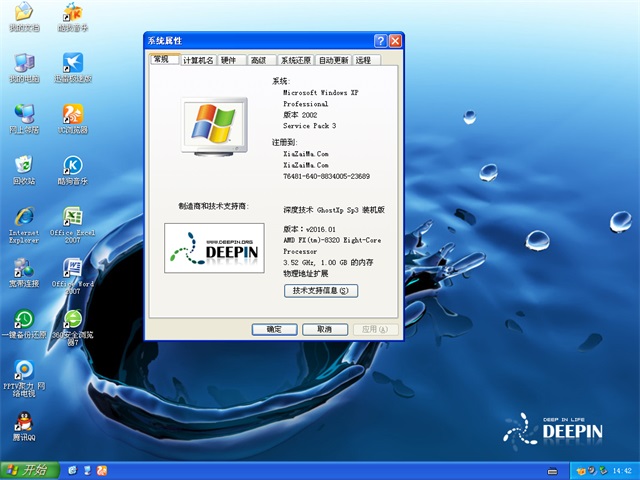Open the 开始 Start menu
Image resolution: width=640 pixels, height=480 pixels.
[x=28, y=469]
